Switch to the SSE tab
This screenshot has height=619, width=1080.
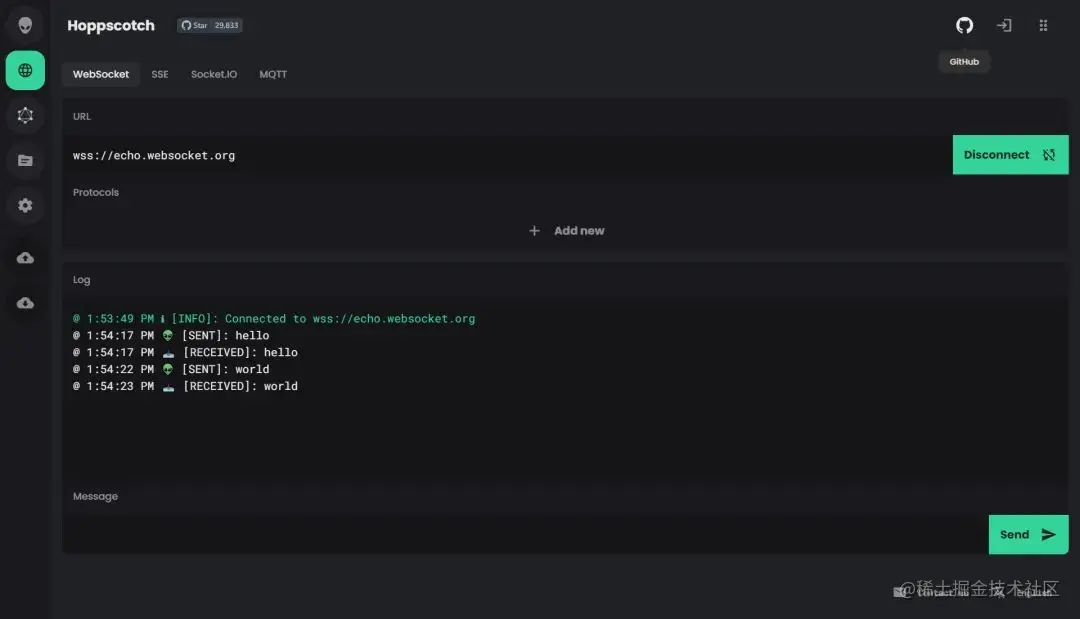(160, 74)
